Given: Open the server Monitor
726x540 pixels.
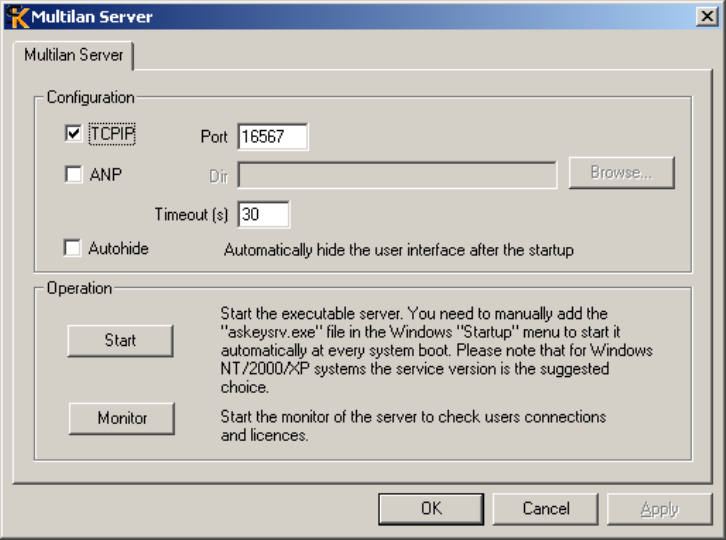Looking at the screenshot, I should pos(122,419).
